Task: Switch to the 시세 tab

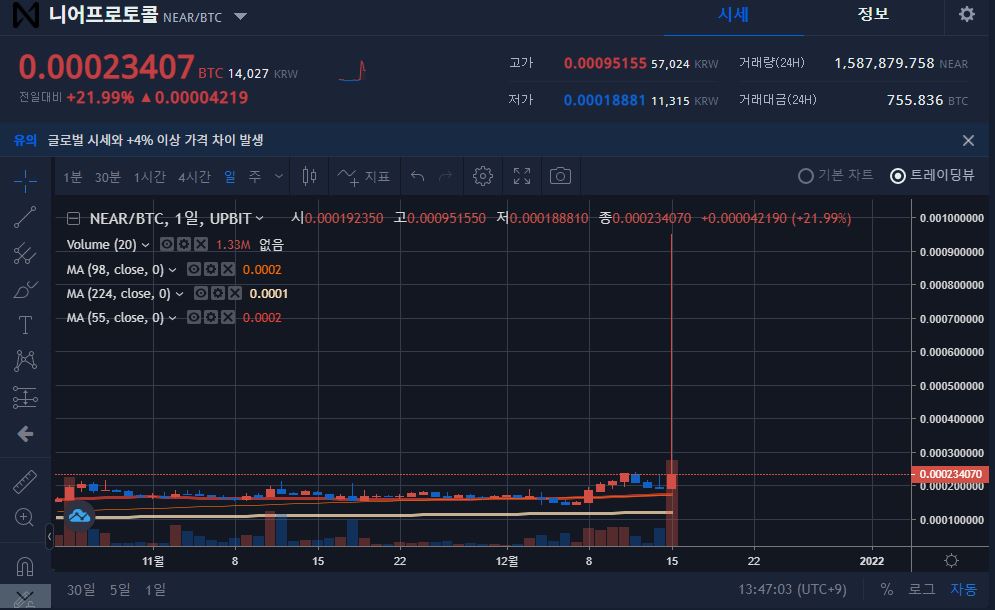Action: click(x=734, y=15)
